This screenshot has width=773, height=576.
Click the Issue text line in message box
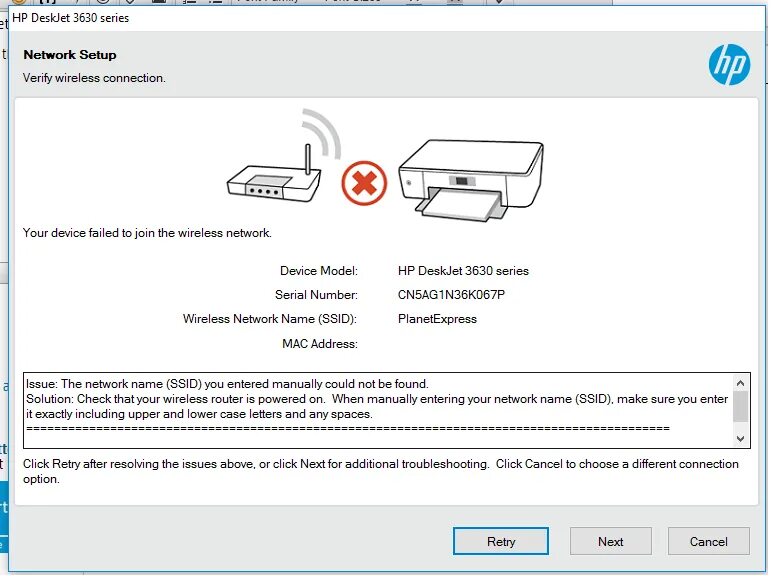pos(227,384)
